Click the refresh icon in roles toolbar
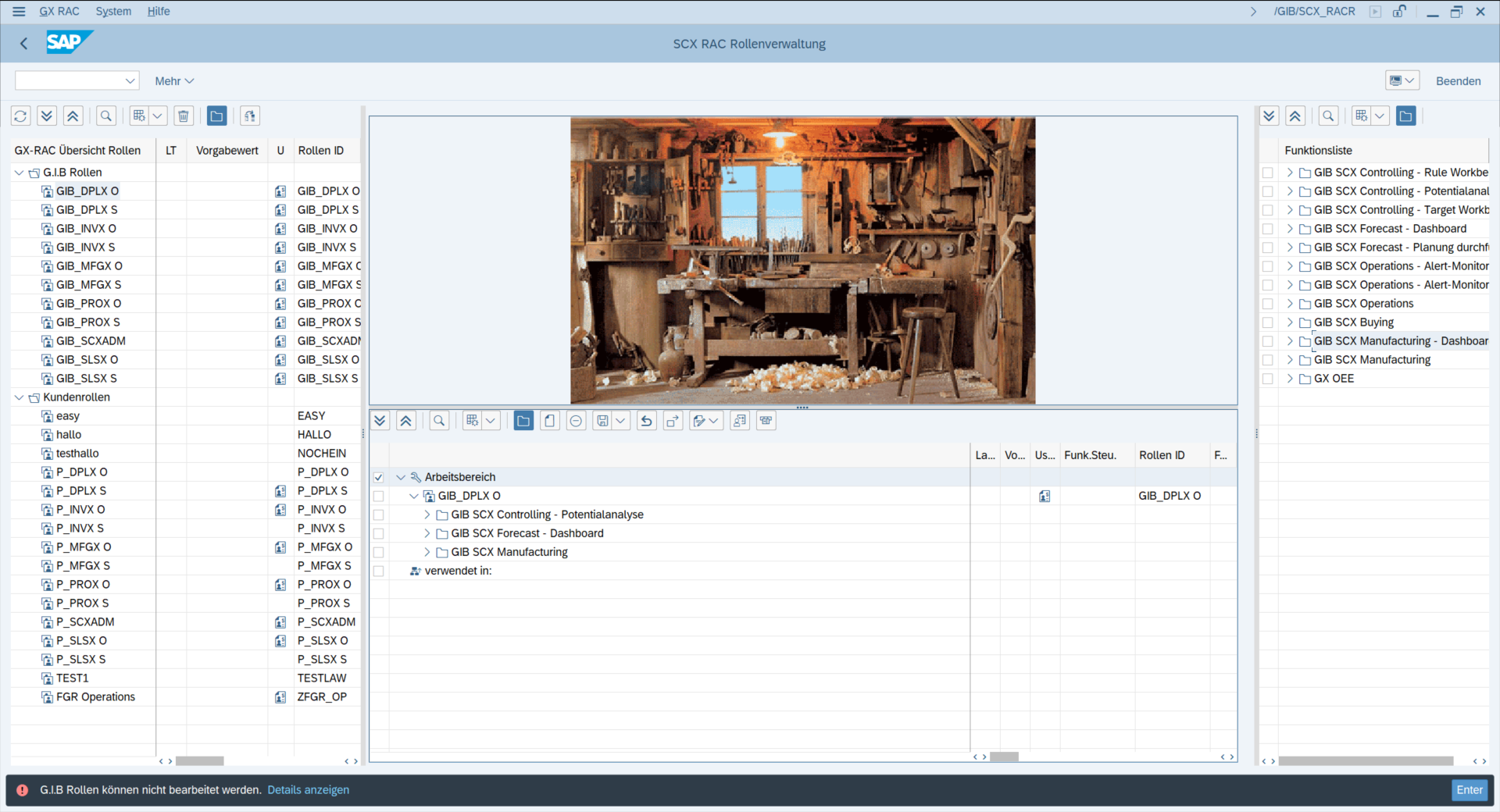The width and height of the screenshot is (1500, 812). click(21, 116)
